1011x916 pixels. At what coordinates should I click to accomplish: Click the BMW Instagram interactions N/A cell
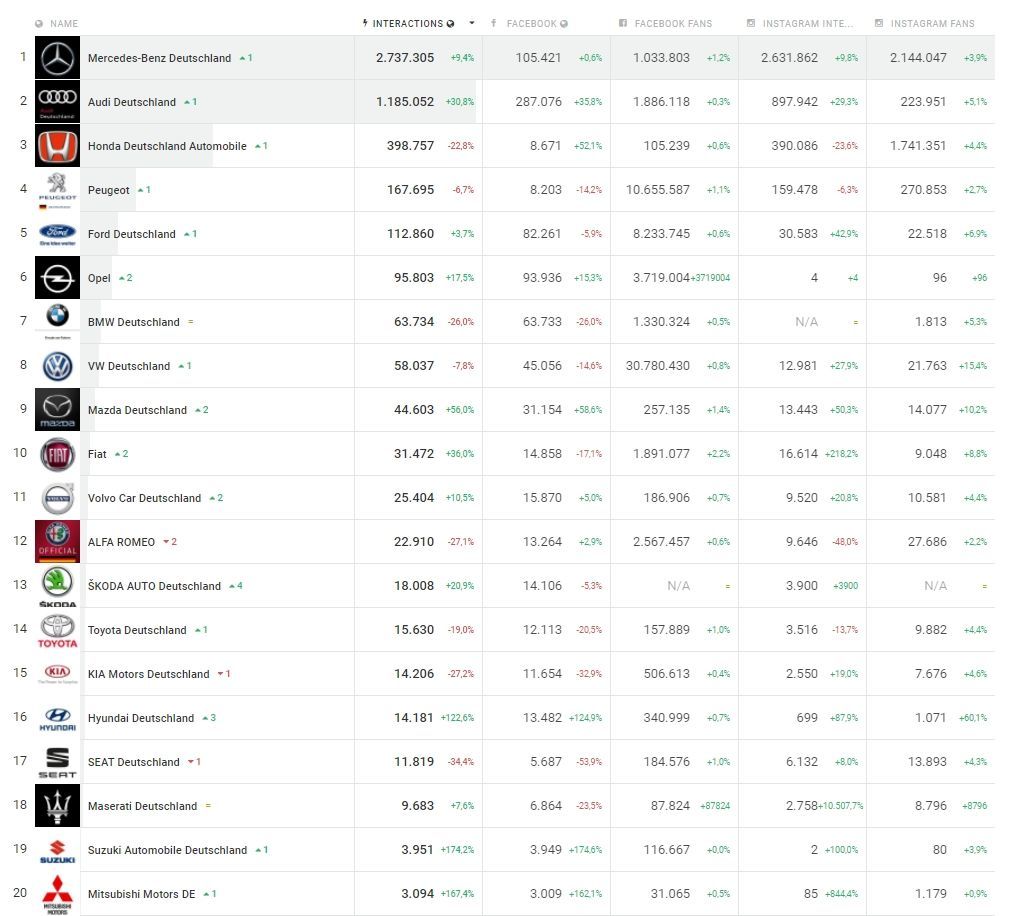point(807,322)
